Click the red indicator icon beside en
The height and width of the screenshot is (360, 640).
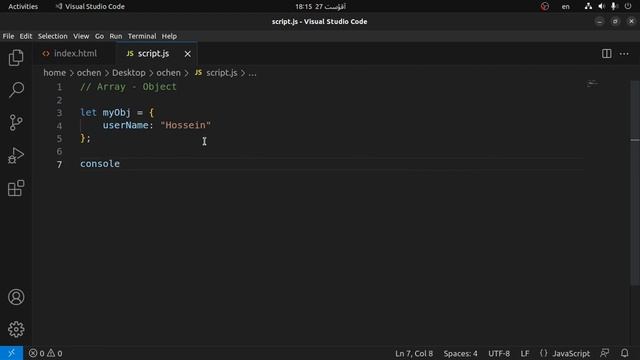pos(544,6)
